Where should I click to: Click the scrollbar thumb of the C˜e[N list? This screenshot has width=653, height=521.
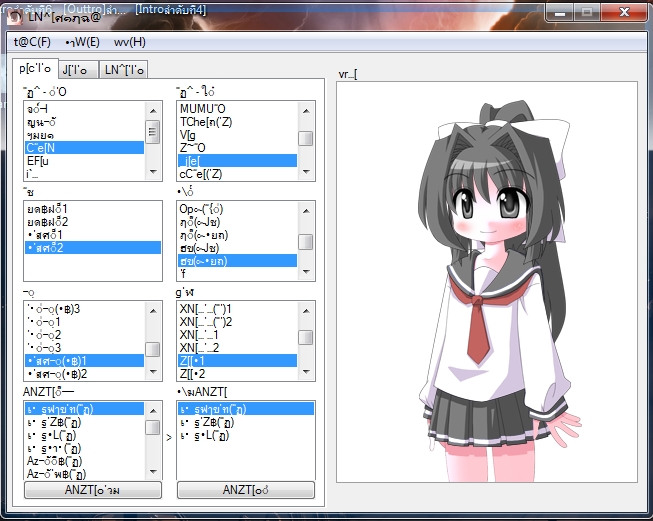click(153, 131)
